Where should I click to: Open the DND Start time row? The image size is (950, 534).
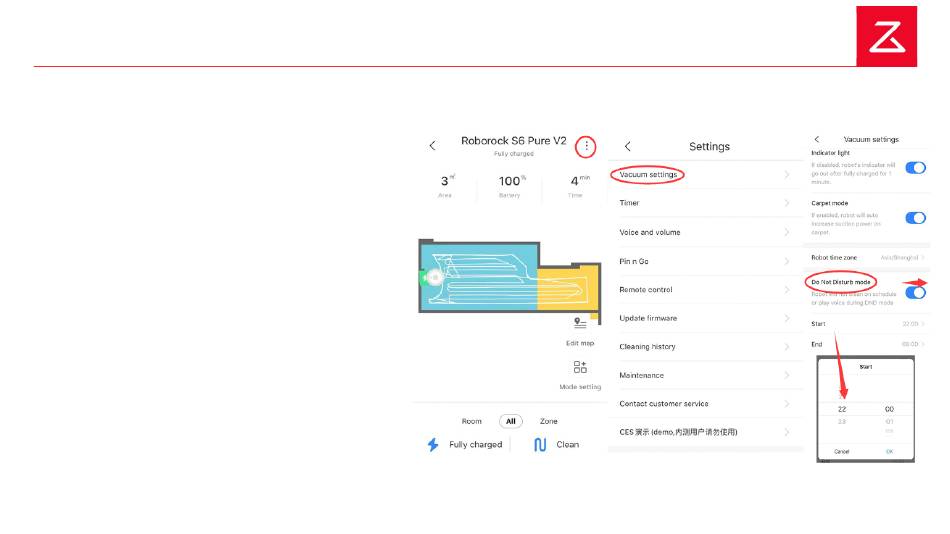point(867,324)
